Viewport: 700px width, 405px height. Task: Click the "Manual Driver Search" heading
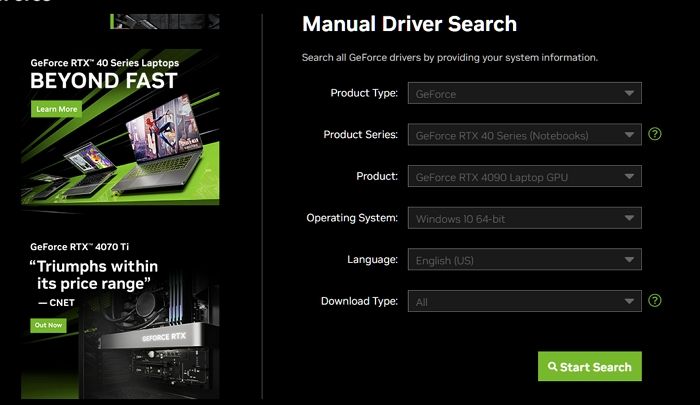point(409,24)
